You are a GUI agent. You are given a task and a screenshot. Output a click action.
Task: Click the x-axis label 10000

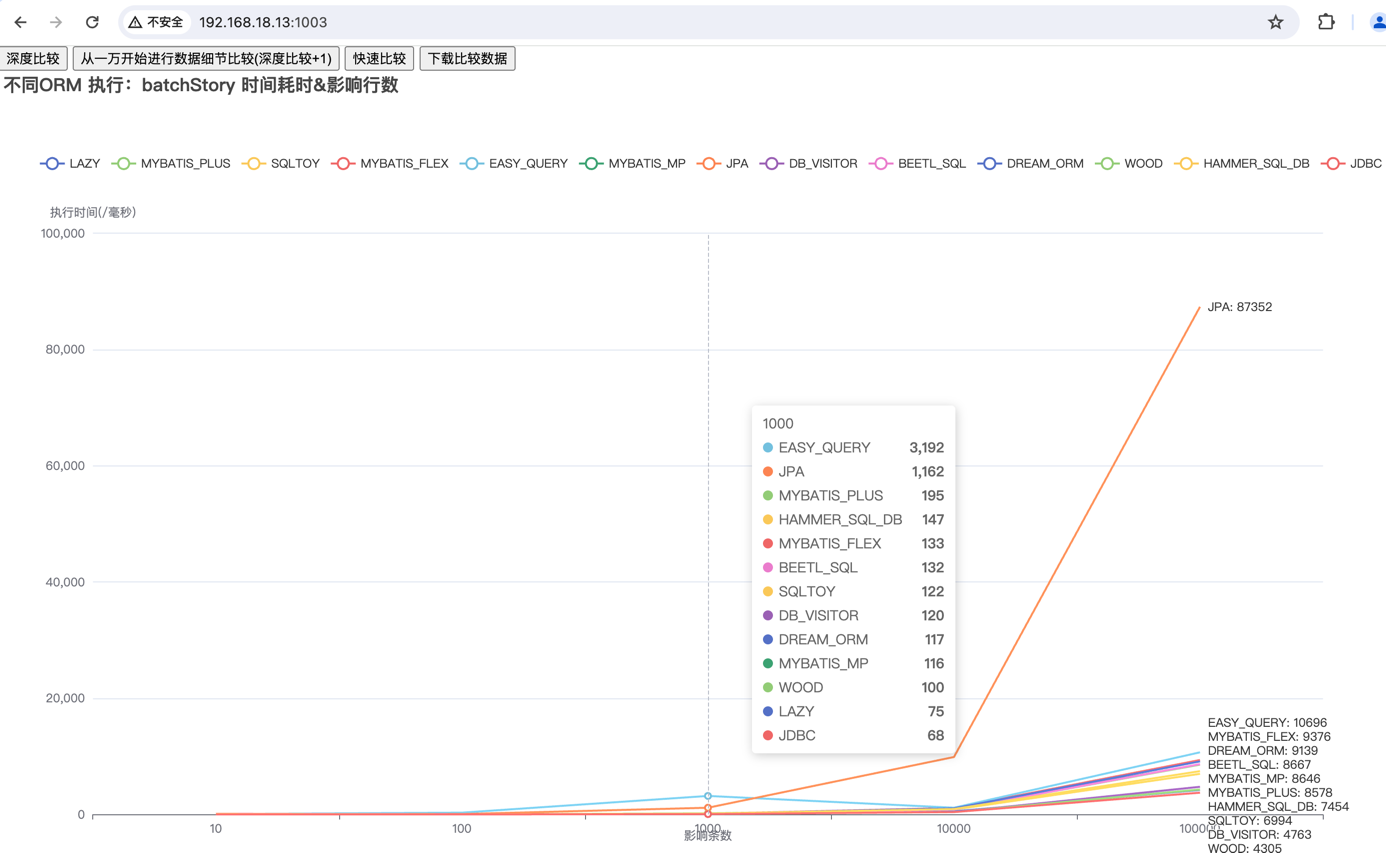[954, 829]
